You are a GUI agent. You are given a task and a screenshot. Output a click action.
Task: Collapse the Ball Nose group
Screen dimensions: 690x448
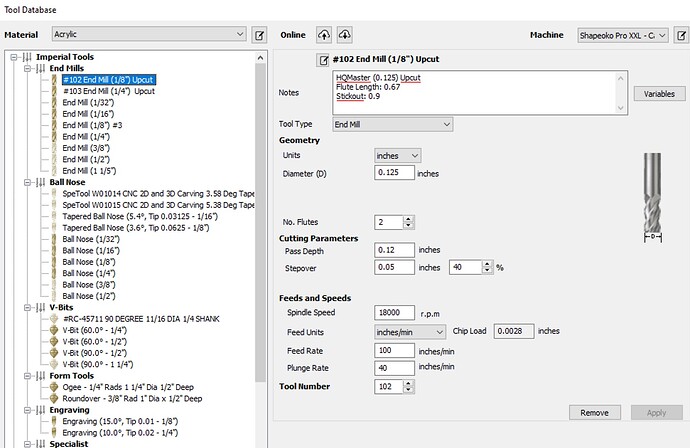pos(28,182)
